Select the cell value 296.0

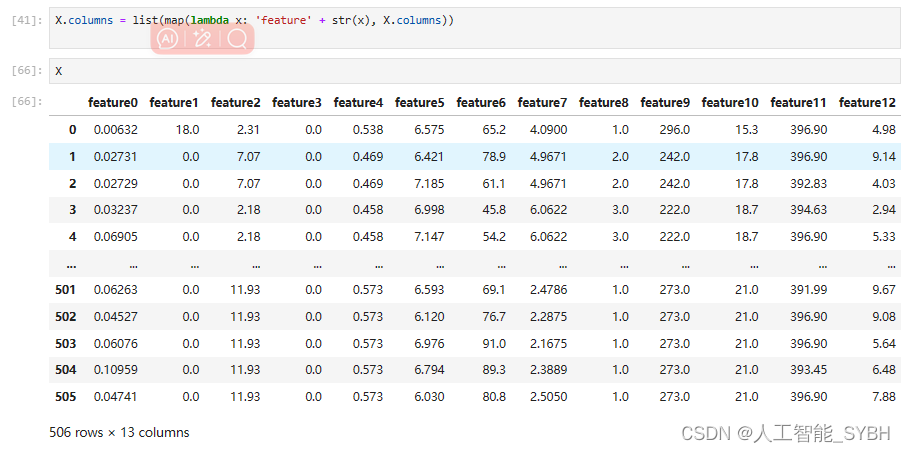click(675, 130)
